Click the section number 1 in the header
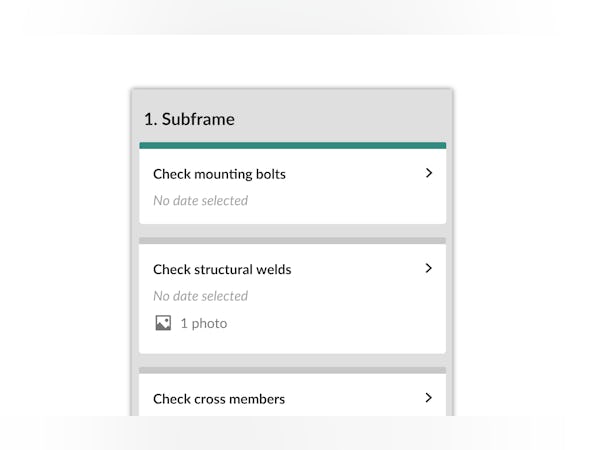 (148, 119)
